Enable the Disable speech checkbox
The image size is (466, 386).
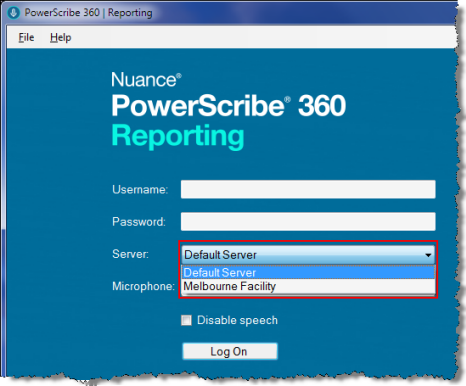[186, 320]
